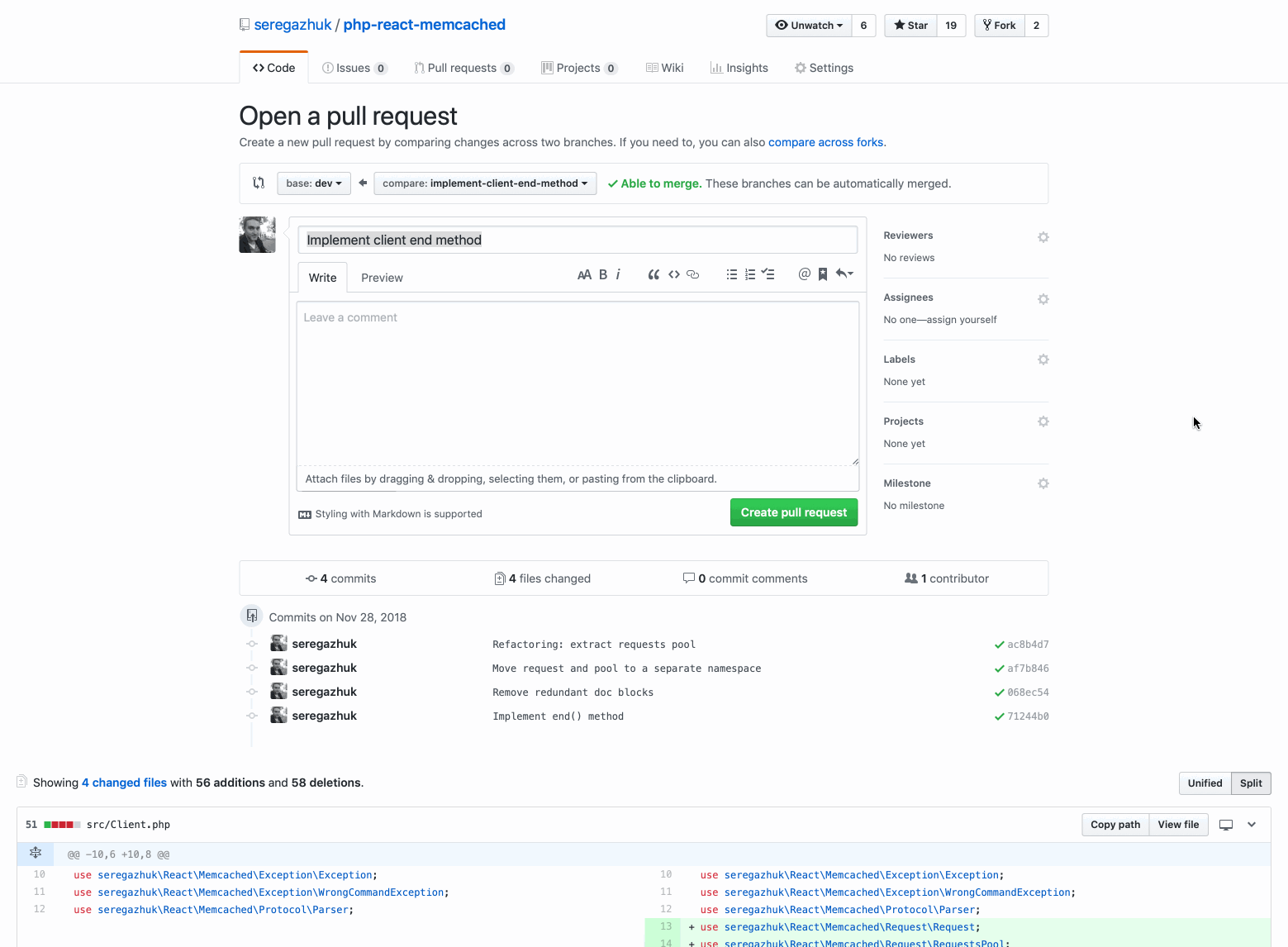Open the Insights tab

point(739,68)
